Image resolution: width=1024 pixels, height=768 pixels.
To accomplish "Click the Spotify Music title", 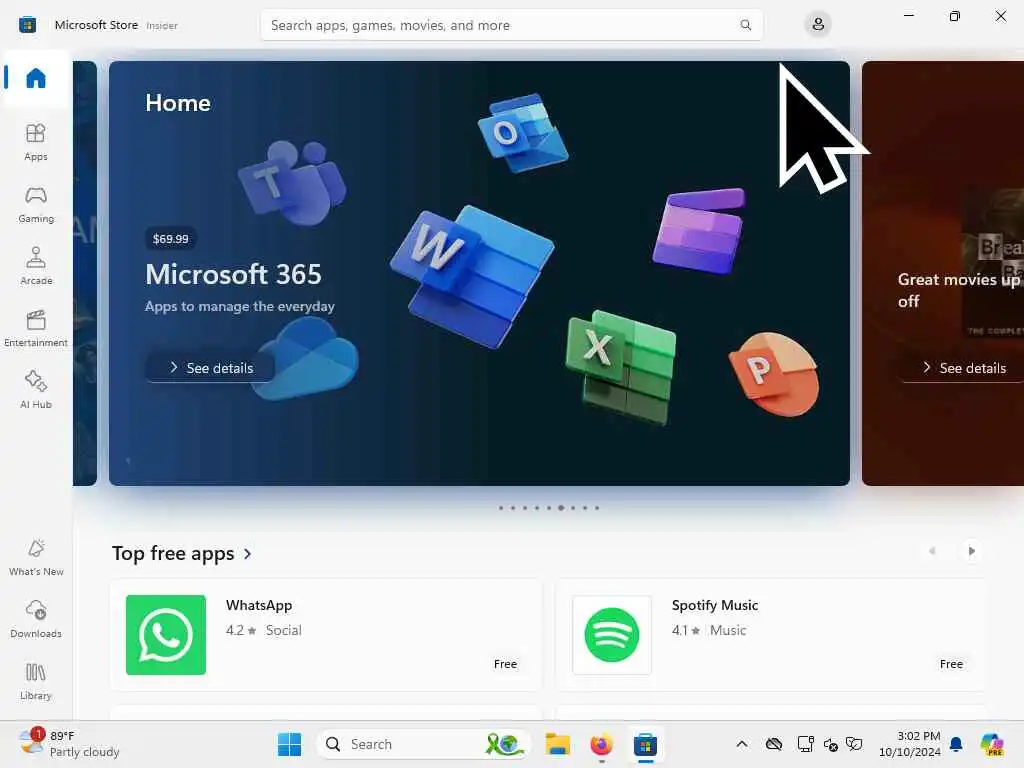I will tap(714, 605).
